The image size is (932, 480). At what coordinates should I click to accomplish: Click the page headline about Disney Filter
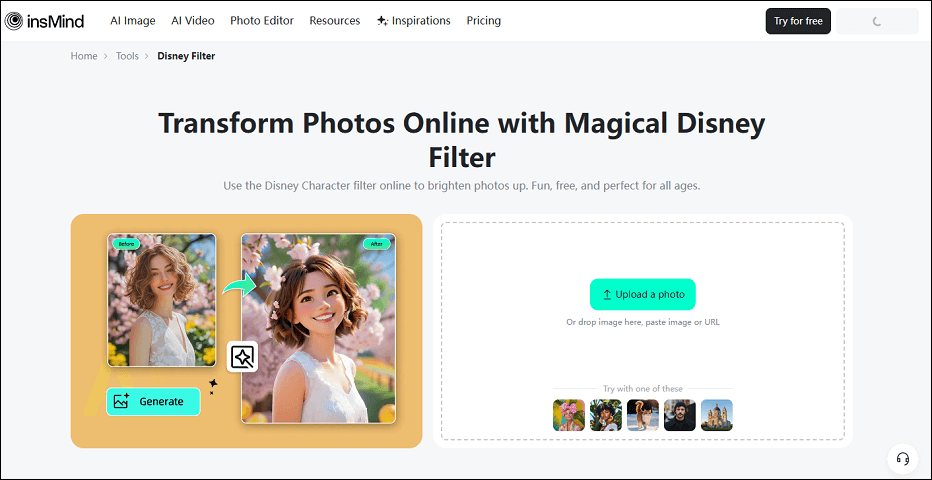[462, 140]
